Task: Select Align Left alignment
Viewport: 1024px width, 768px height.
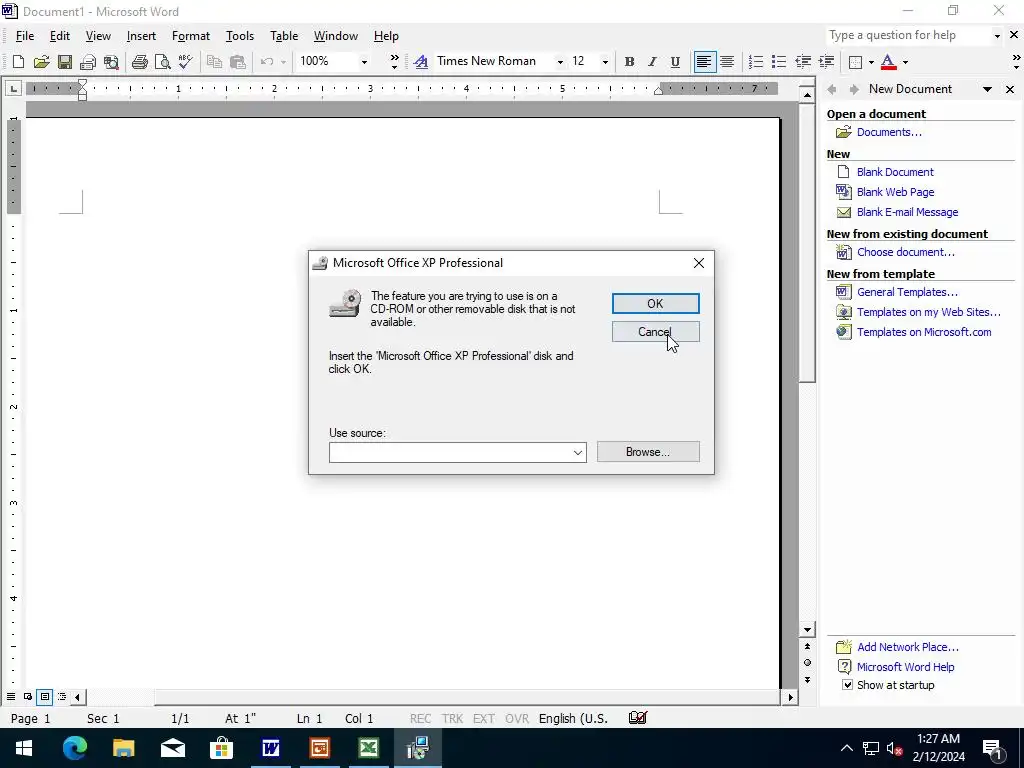Action: coord(704,62)
